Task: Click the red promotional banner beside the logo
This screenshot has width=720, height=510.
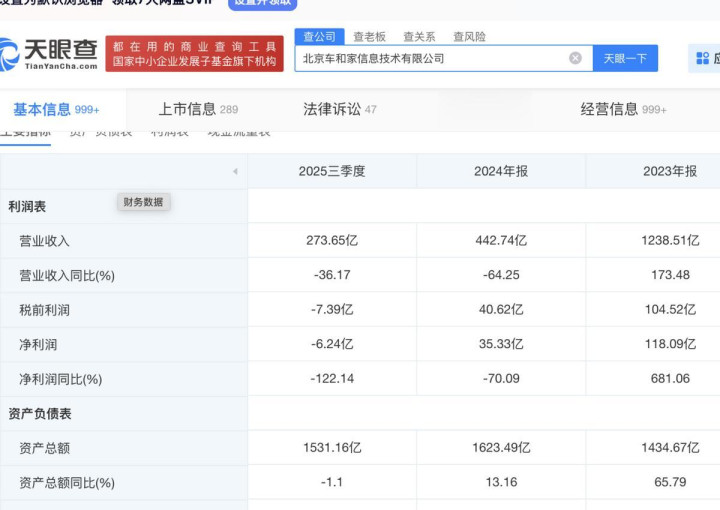Action: (196, 54)
